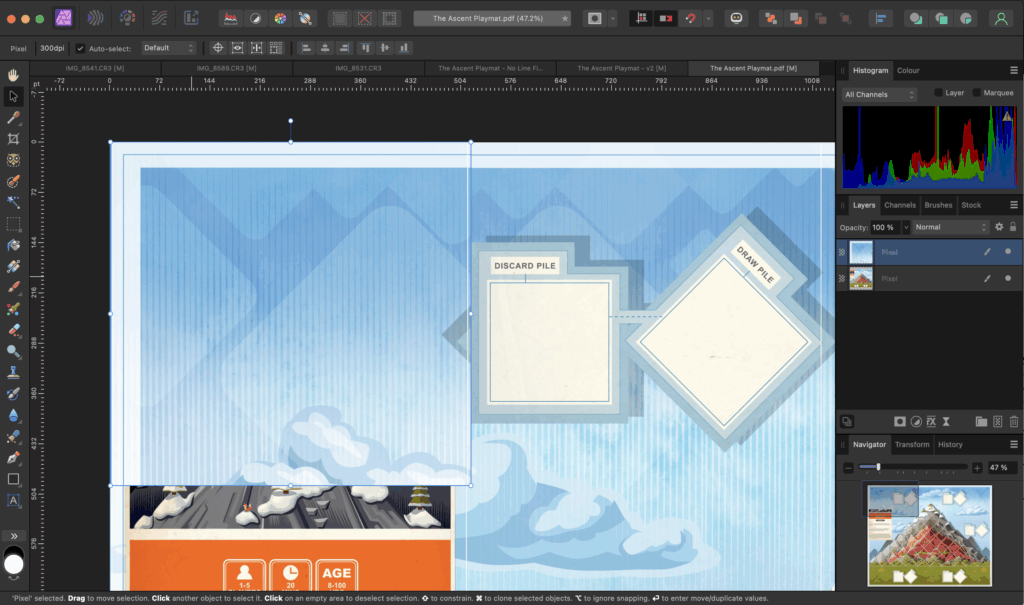The image size is (1024, 605).
Task: Select the Selection Brush tool
Action: click(x=13, y=181)
